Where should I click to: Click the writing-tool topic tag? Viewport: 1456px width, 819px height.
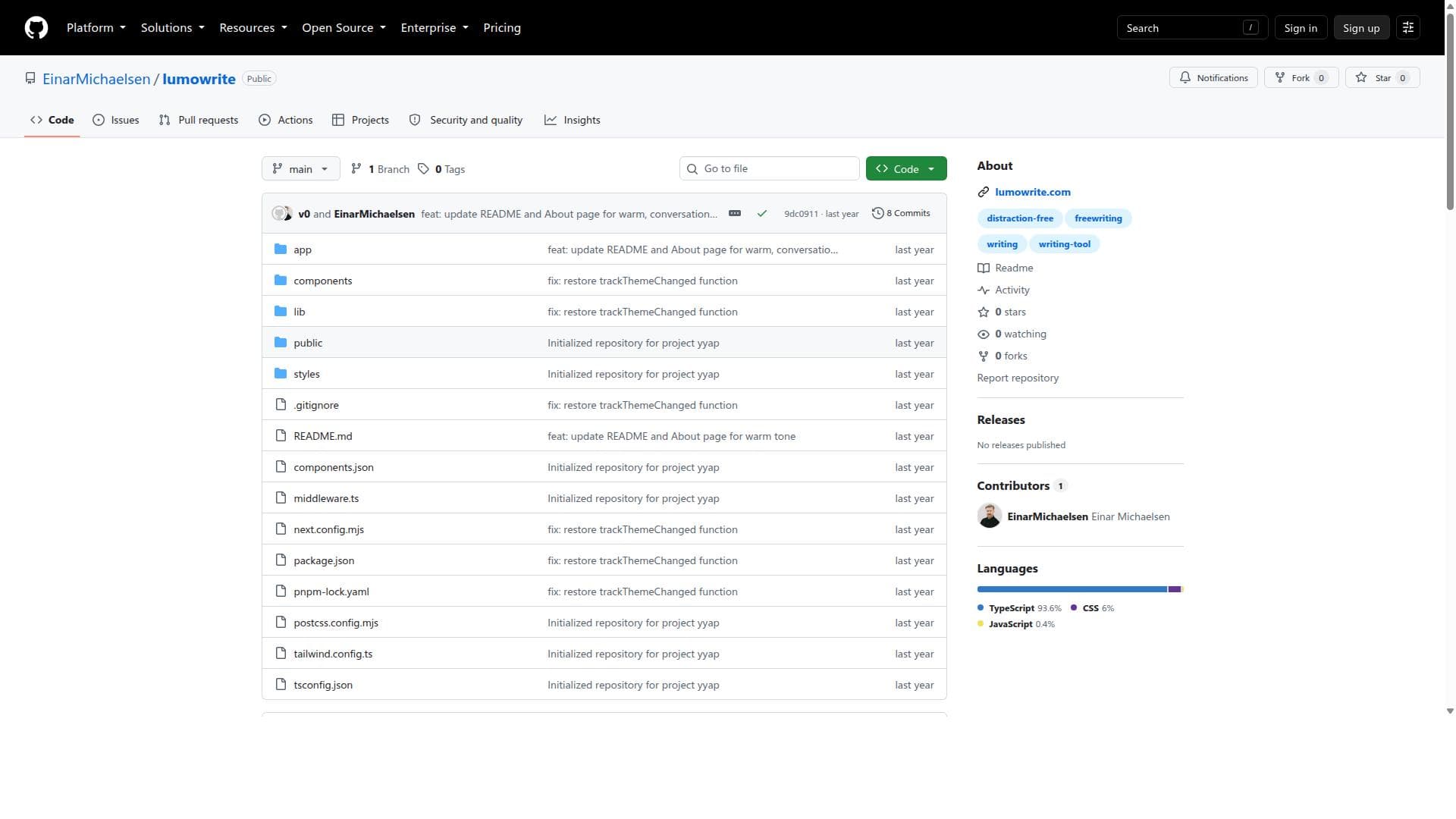pos(1065,244)
